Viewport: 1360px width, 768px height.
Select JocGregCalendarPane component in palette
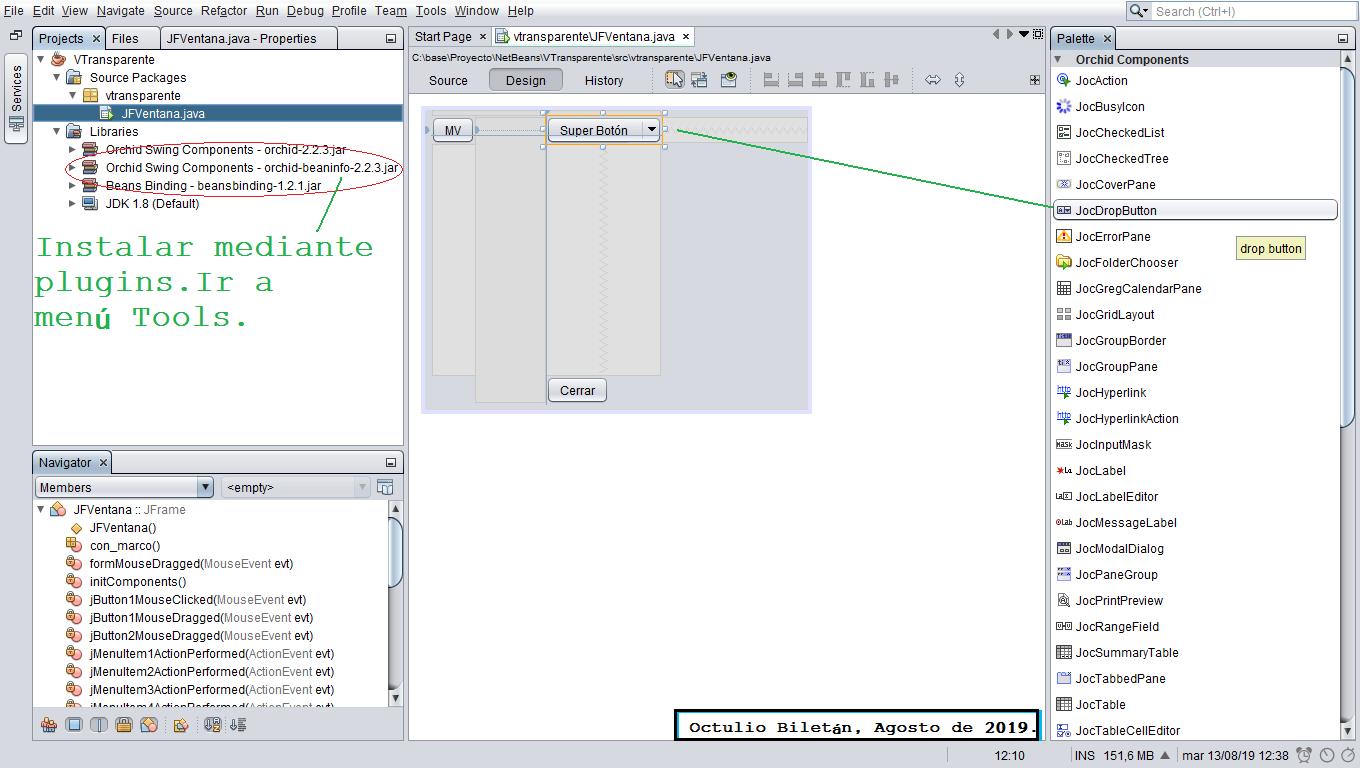(1195, 289)
